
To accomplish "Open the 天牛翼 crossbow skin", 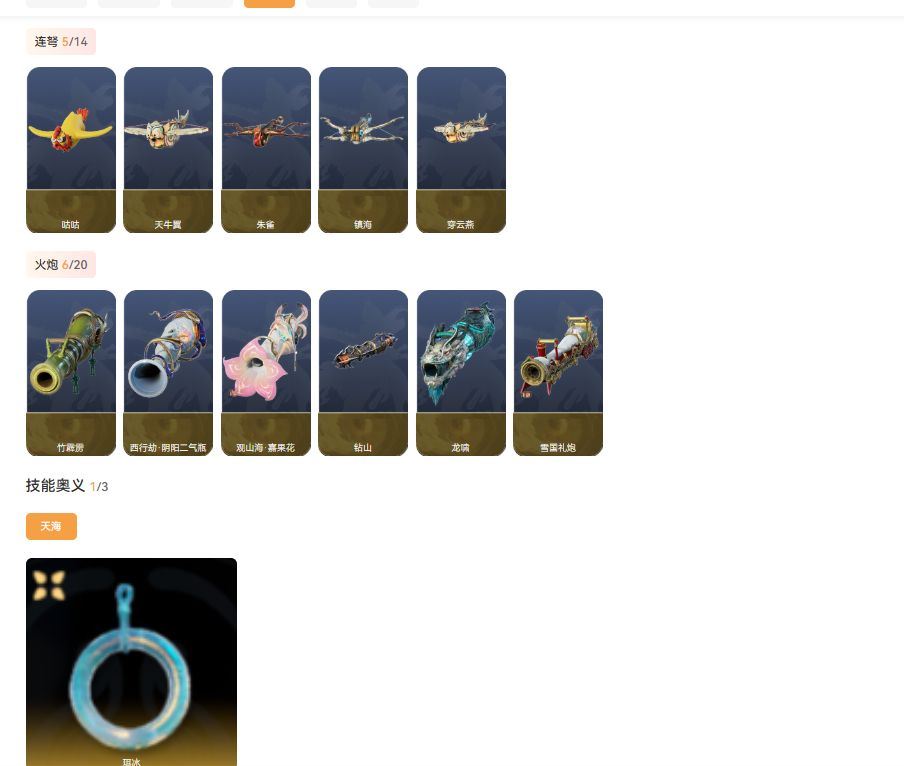I will point(168,150).
